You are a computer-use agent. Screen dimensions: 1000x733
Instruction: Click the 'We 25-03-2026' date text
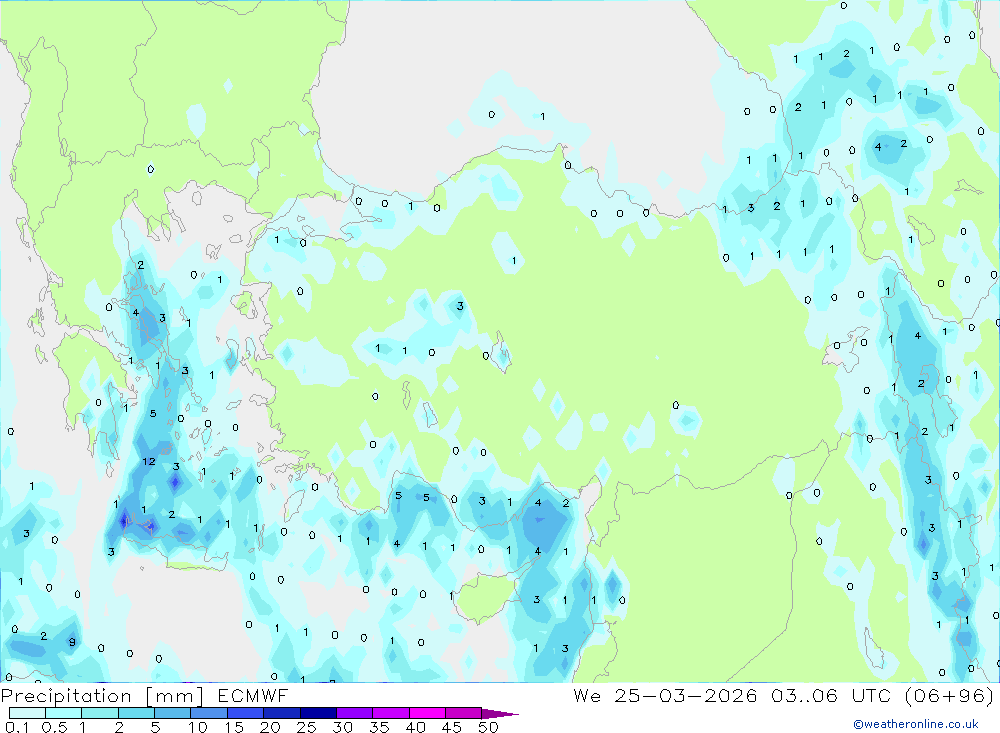(x=665, y=696)
